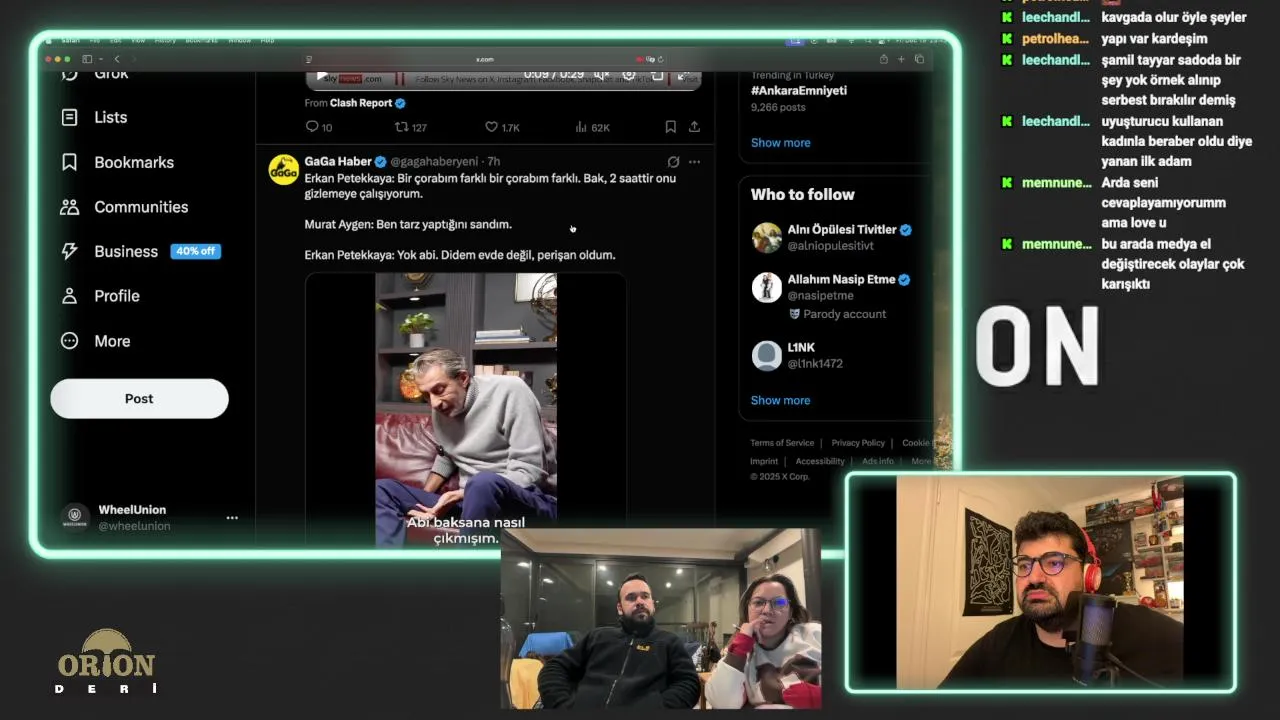Toggle the Safari sidebar button
Viewport: 1280px width, 720px height.
click(x=87, y=59)
